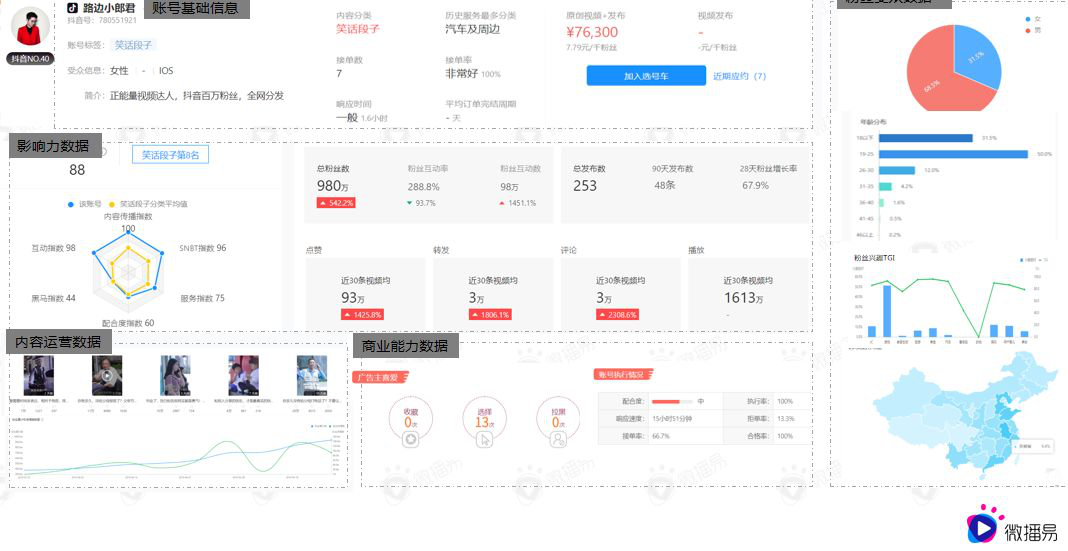Click the green down-arrow next to 93.7%
The height and width of the screenshot is (551, 1068).
click(x=410, y=203)
